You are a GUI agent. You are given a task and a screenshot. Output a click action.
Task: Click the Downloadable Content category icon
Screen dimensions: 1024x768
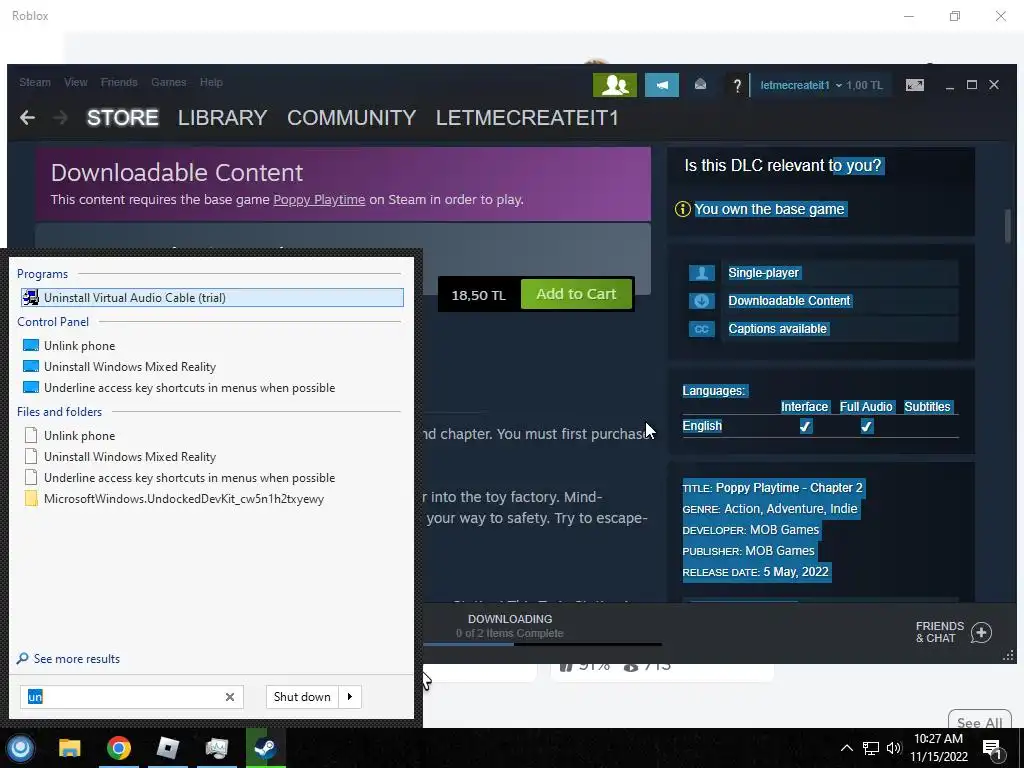701,301
